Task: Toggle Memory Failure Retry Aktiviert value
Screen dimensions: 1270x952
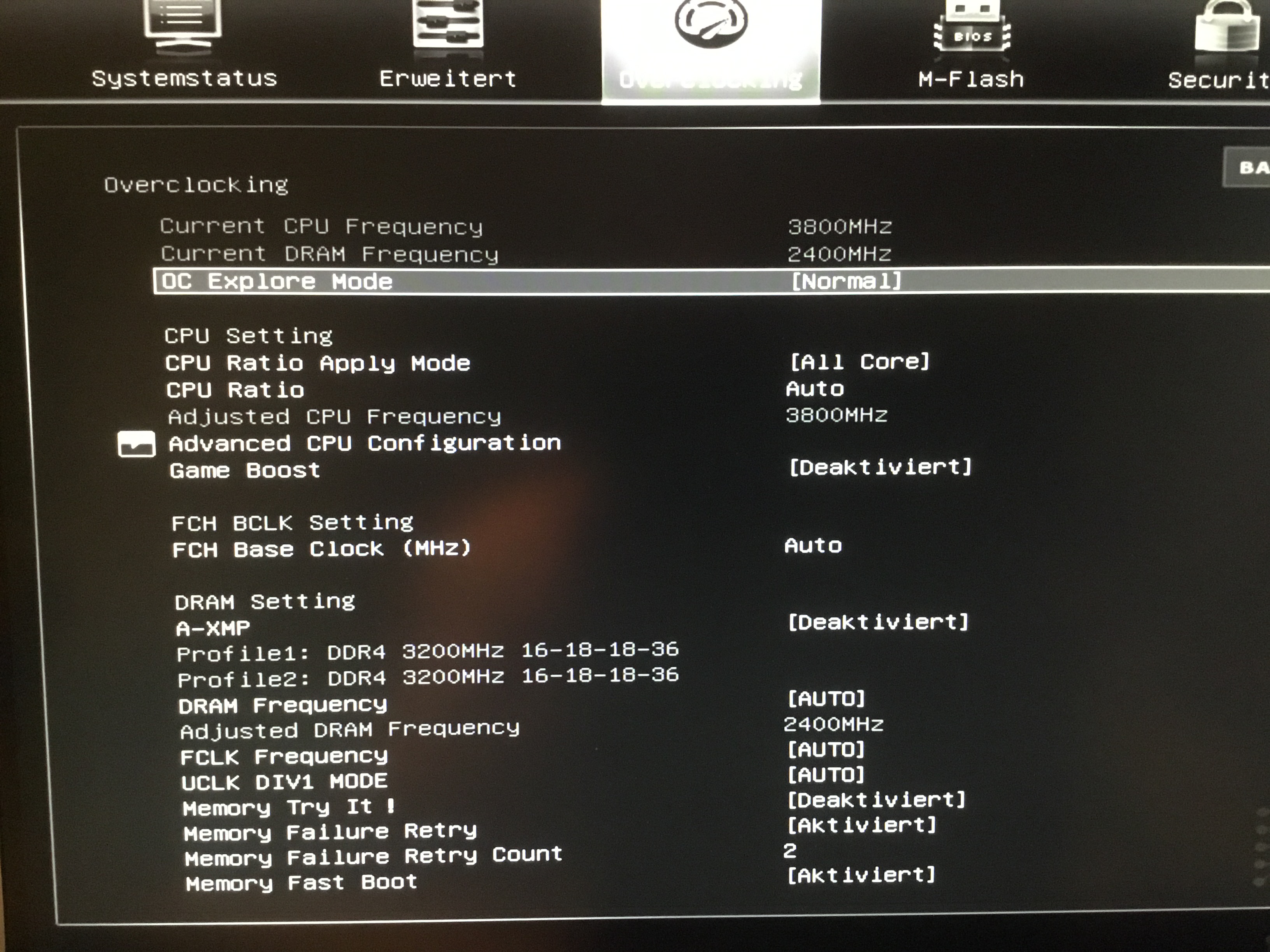Action: (x=861, y=825)
